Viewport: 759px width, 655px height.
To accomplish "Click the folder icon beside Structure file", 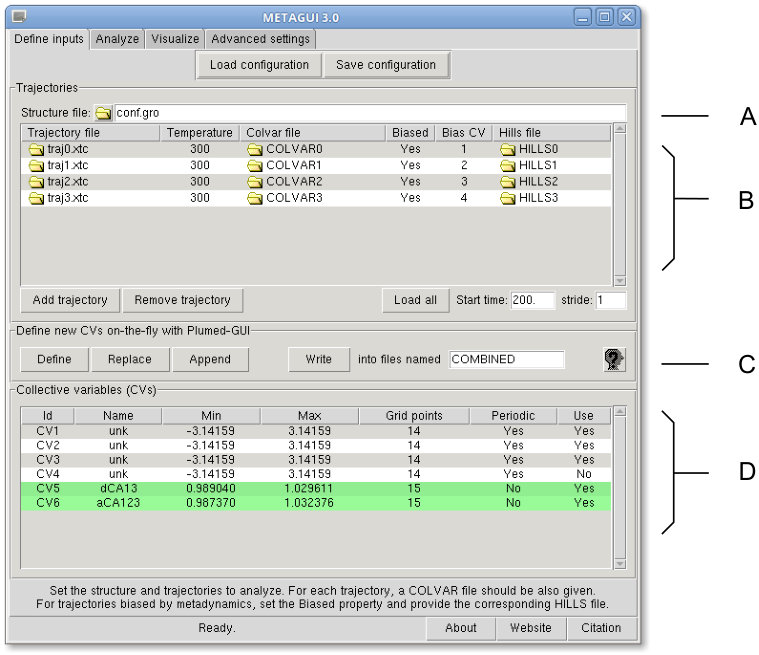I will pos(103,113).
